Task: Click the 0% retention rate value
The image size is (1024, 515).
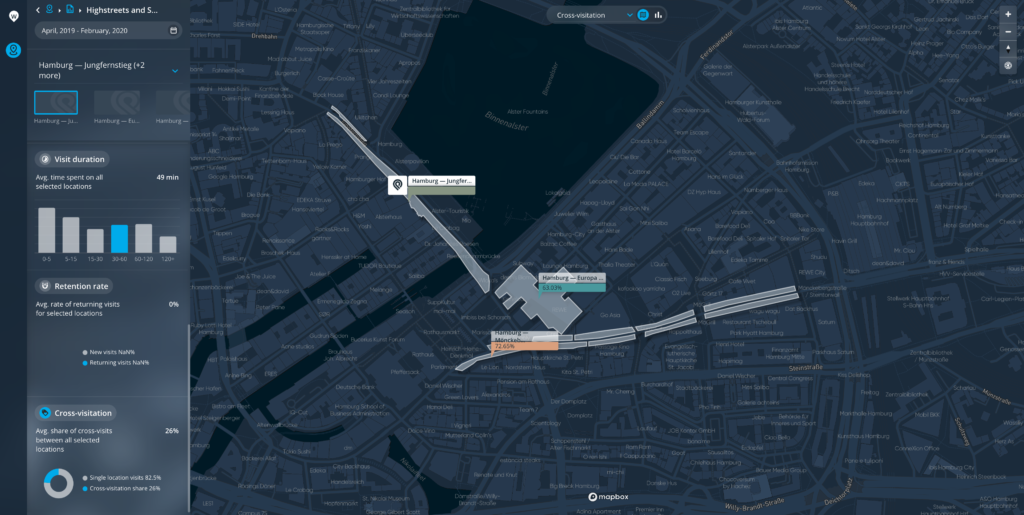Action: pos(174,304)
